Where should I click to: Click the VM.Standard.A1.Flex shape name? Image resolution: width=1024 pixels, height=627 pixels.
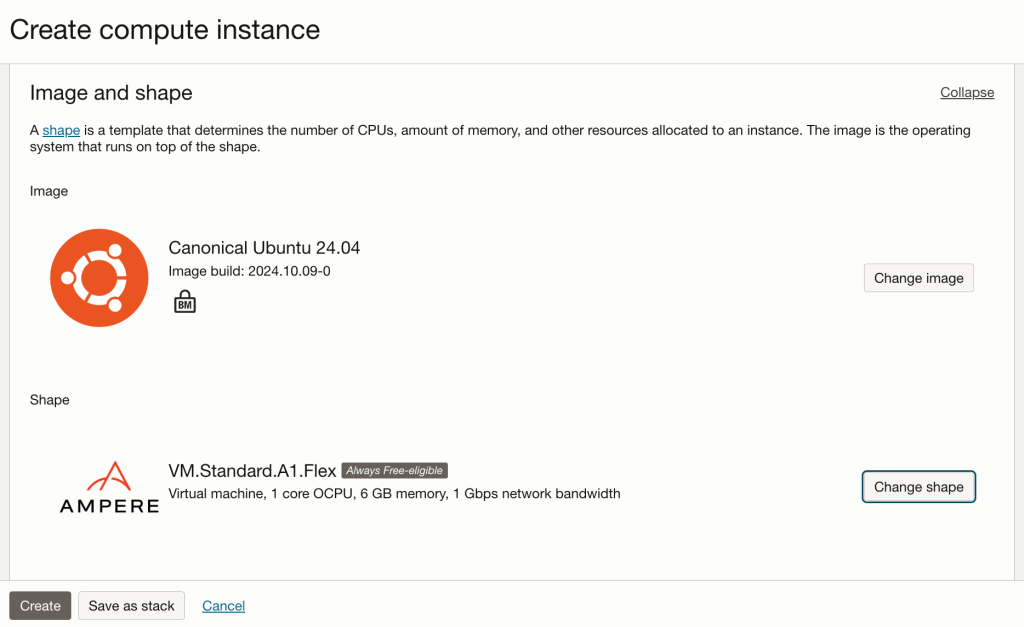coord(252,471)
